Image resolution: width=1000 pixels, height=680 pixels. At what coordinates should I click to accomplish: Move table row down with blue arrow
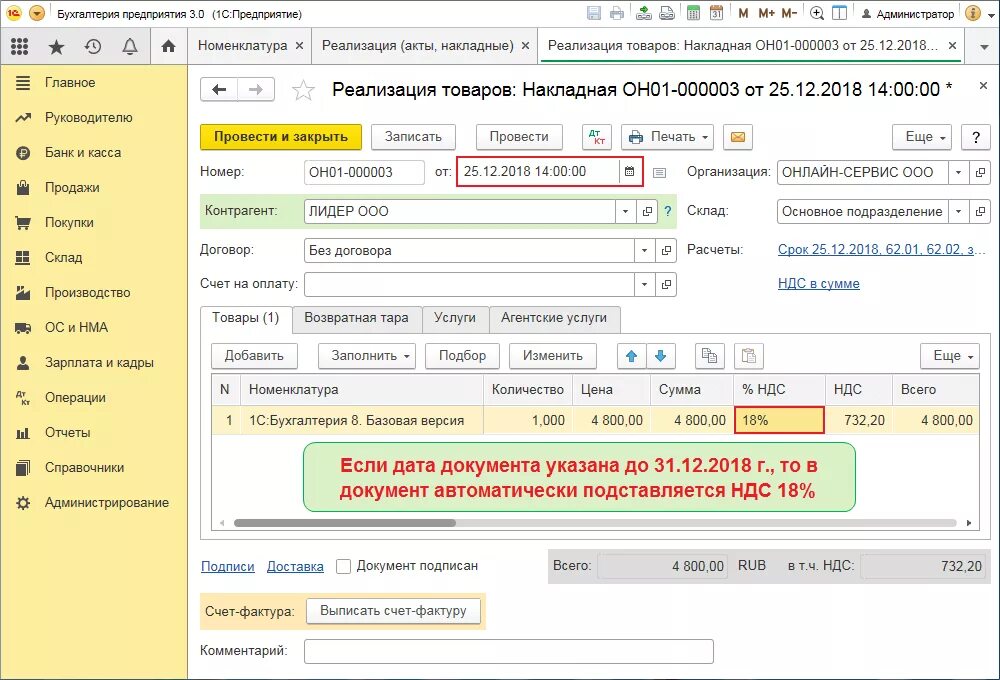661,356
